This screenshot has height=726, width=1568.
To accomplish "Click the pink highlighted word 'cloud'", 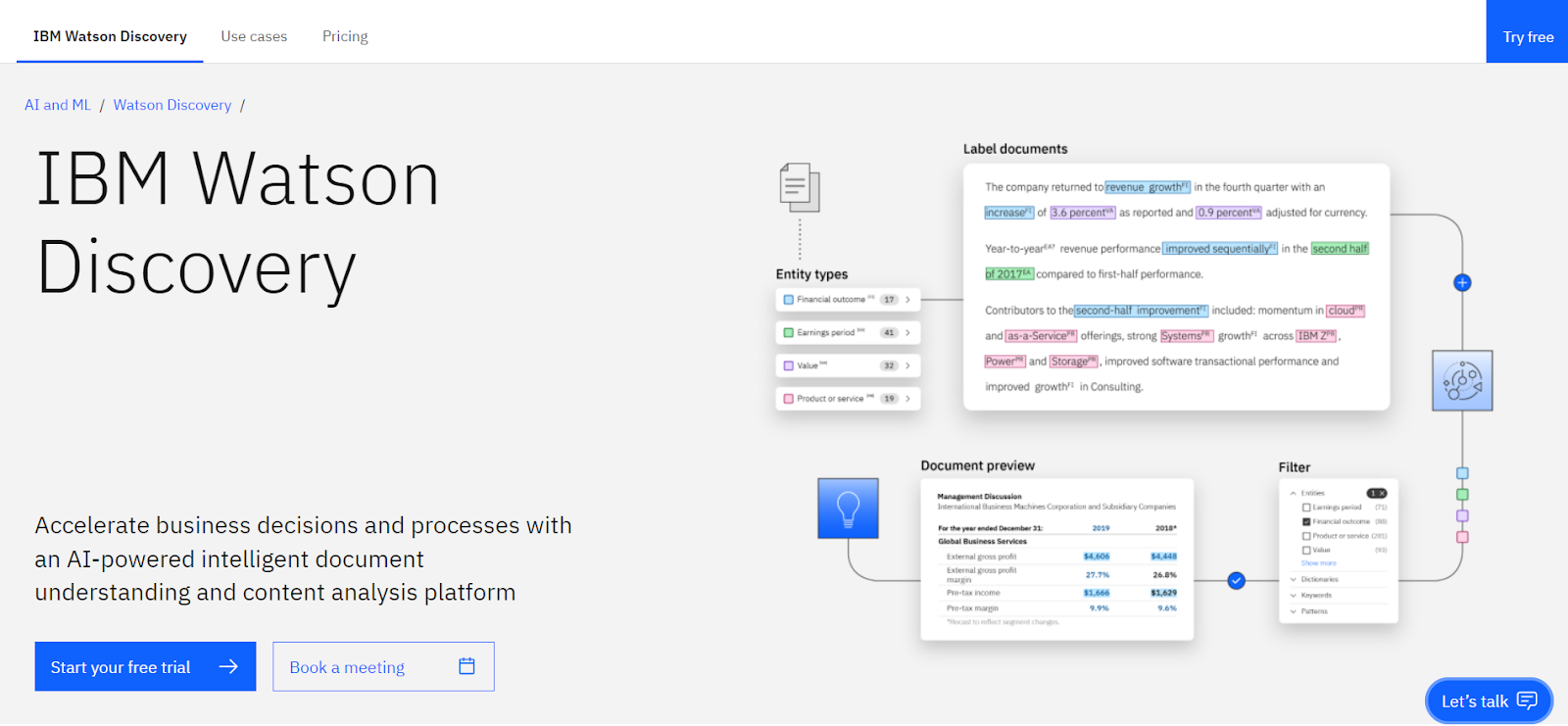I will coord(1346,311).
